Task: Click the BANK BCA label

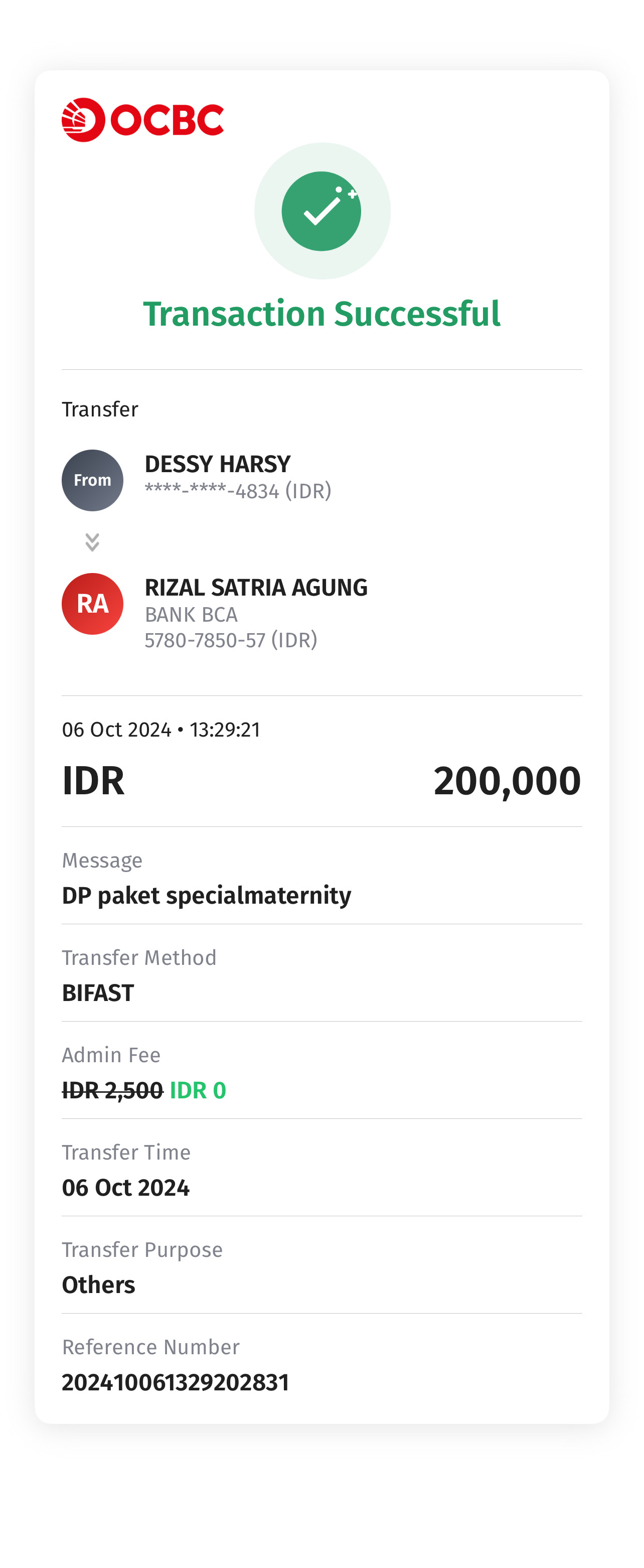Action: point(191,615)
